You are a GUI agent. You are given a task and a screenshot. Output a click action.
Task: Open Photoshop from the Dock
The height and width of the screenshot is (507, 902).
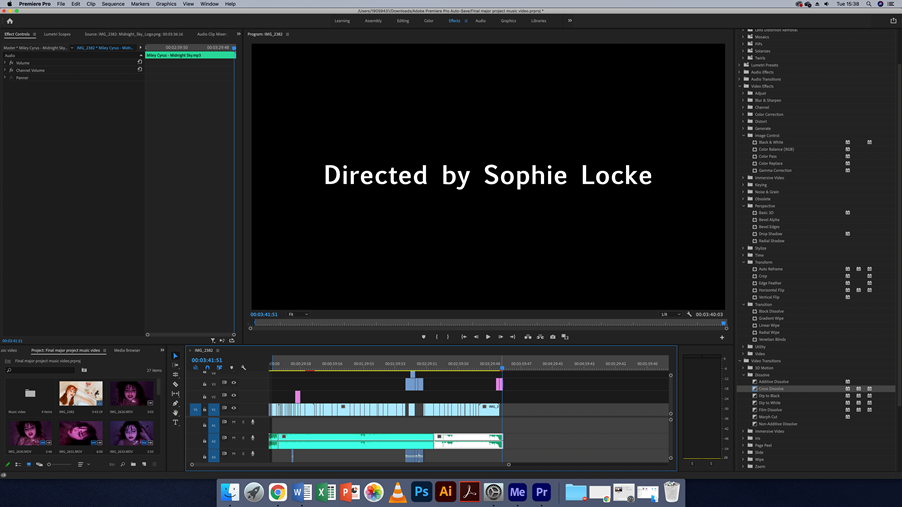coord(421,492)
